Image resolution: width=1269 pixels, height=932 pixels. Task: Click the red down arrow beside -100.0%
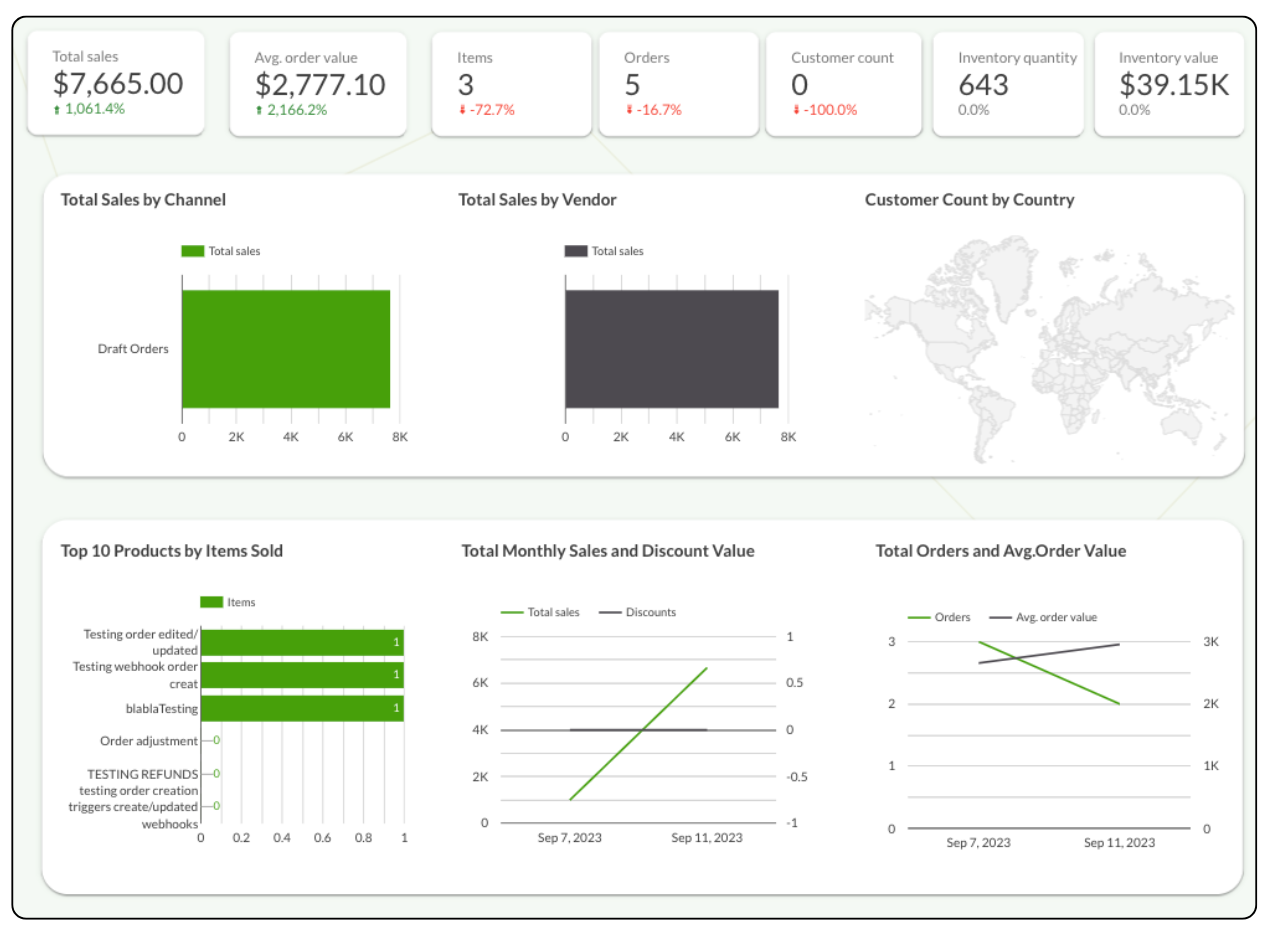click(x=796, y=110)
